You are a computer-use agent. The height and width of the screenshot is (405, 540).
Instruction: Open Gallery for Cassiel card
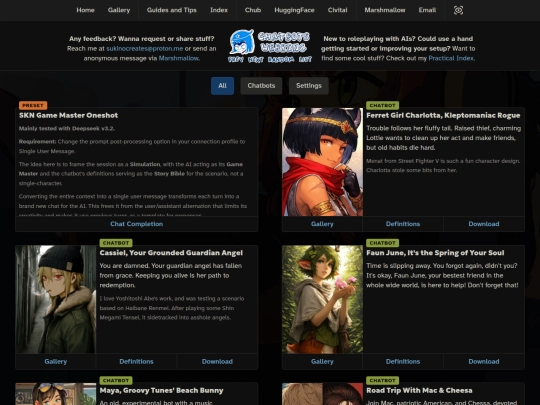tap(55, 362)
